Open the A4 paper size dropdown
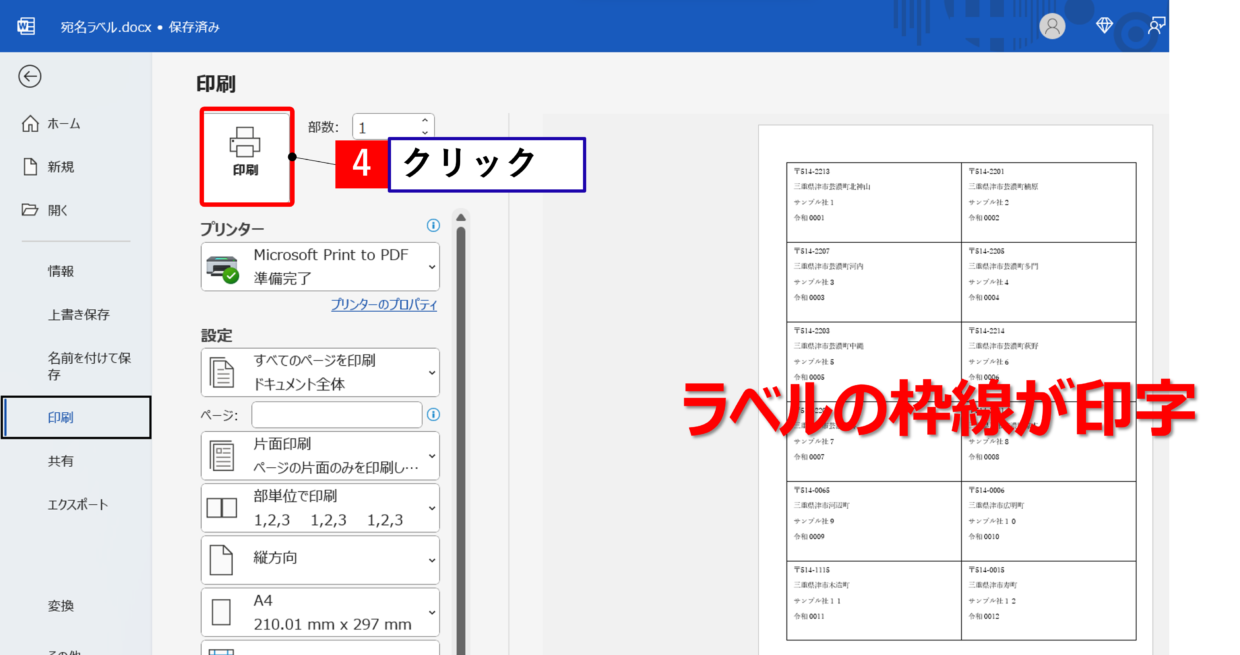1240x655 pixels. click(320, 612)
